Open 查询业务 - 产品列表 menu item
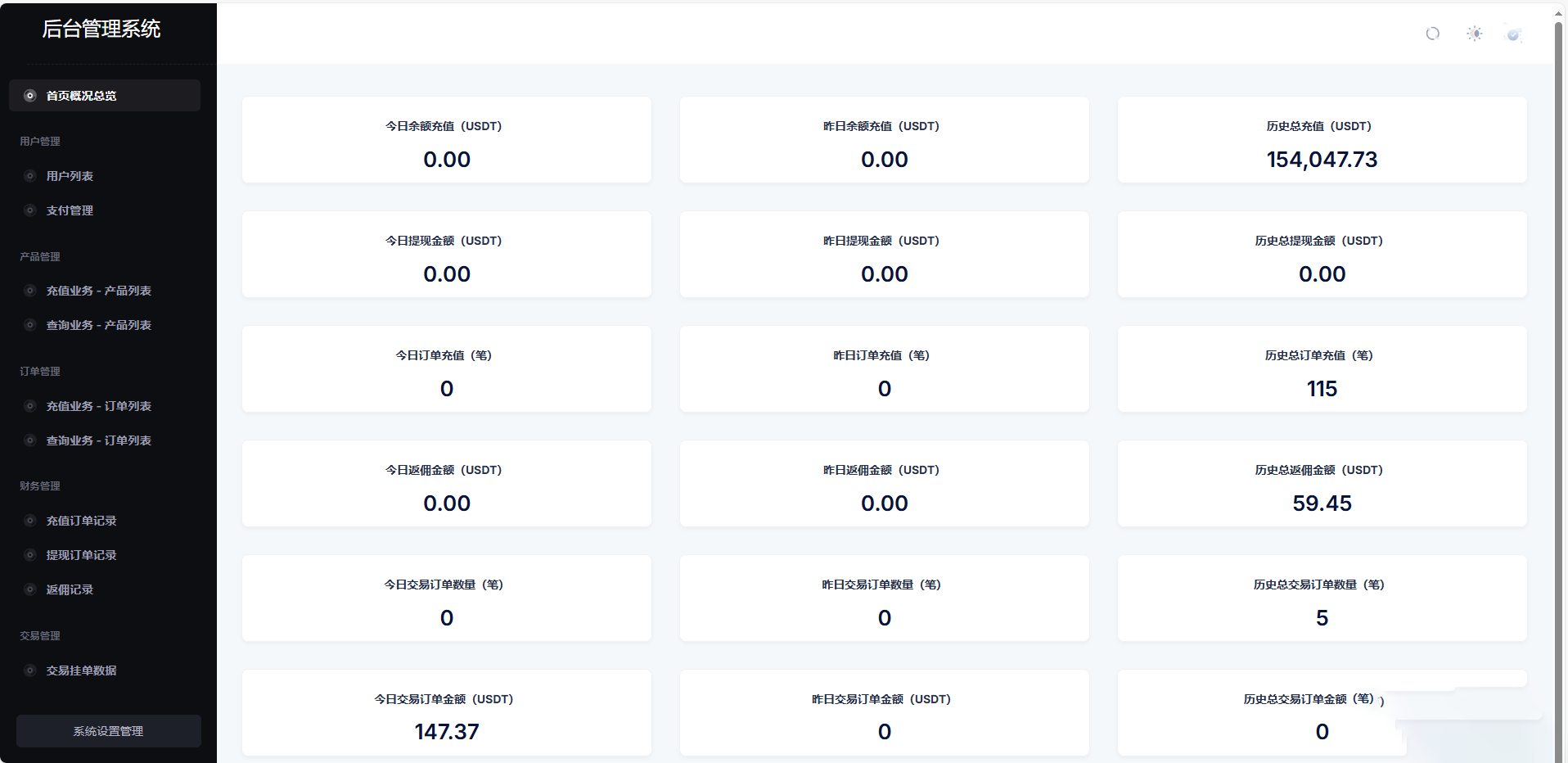The image size is (1568, 763). coord(98,325)
